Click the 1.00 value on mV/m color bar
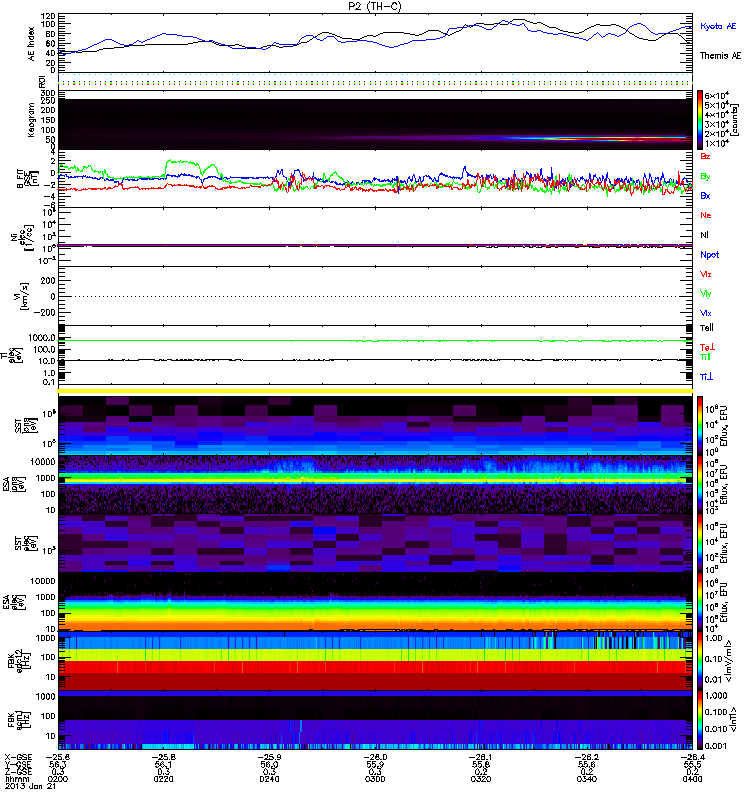The height and width of the screenshot is (800, 750). coord(713,638)
